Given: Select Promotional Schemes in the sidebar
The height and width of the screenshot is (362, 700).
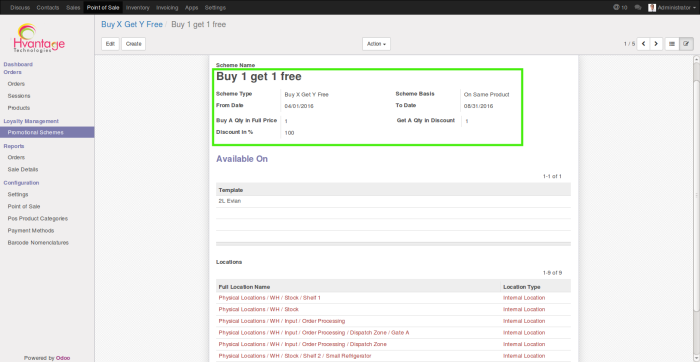Looking at the screenshot, I should click(47, 133).
